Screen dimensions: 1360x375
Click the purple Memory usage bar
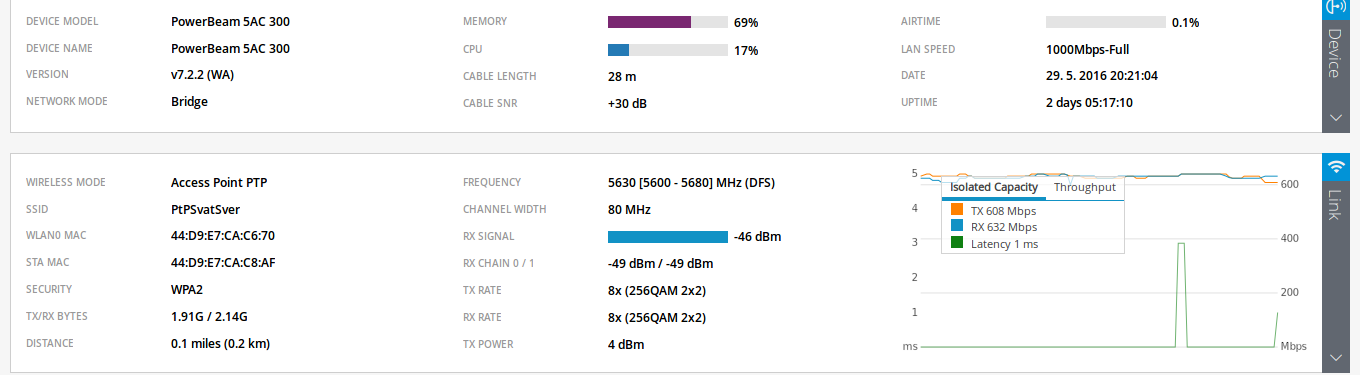coord(650,21)
